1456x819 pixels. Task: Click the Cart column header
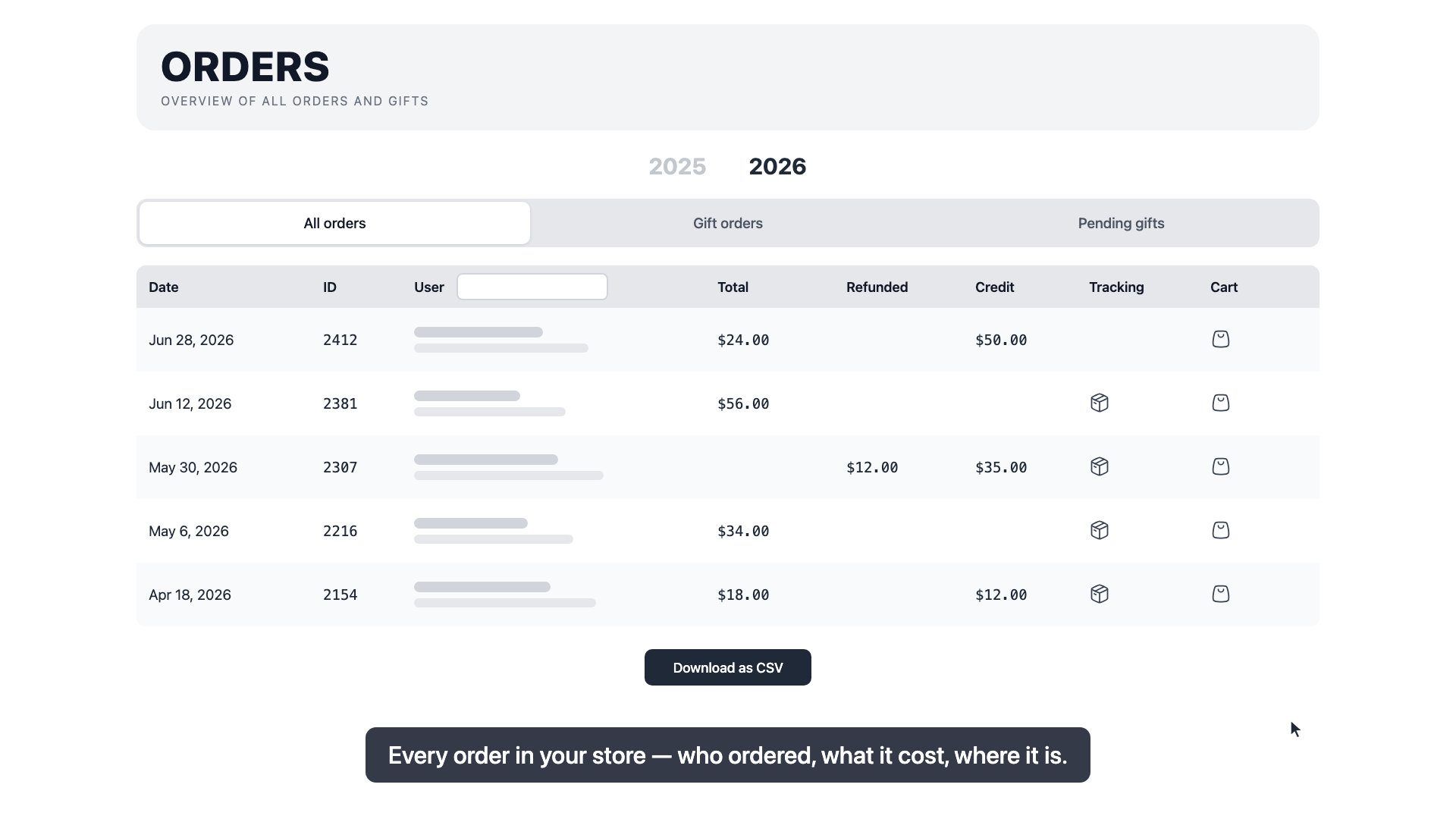pos(1224,287)
